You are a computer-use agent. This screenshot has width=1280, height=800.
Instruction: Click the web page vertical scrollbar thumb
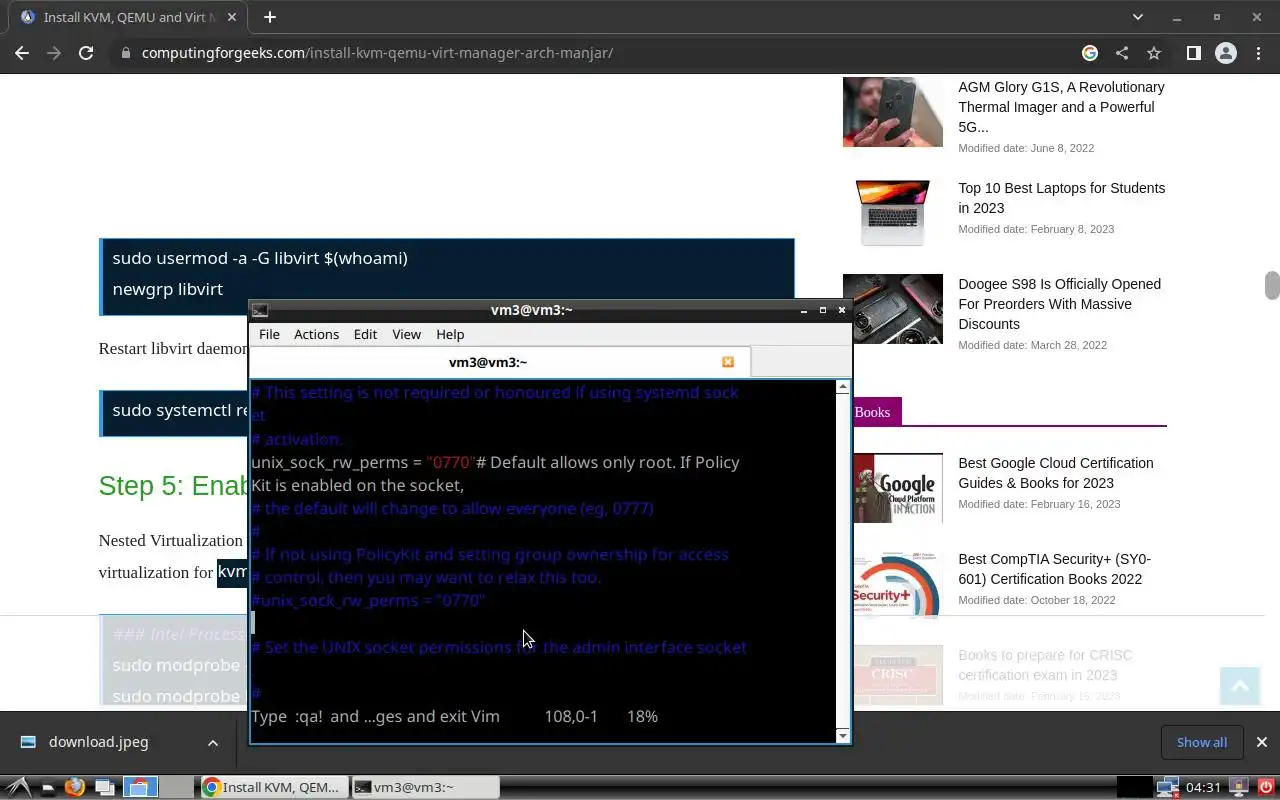[x=1272, y=285]
